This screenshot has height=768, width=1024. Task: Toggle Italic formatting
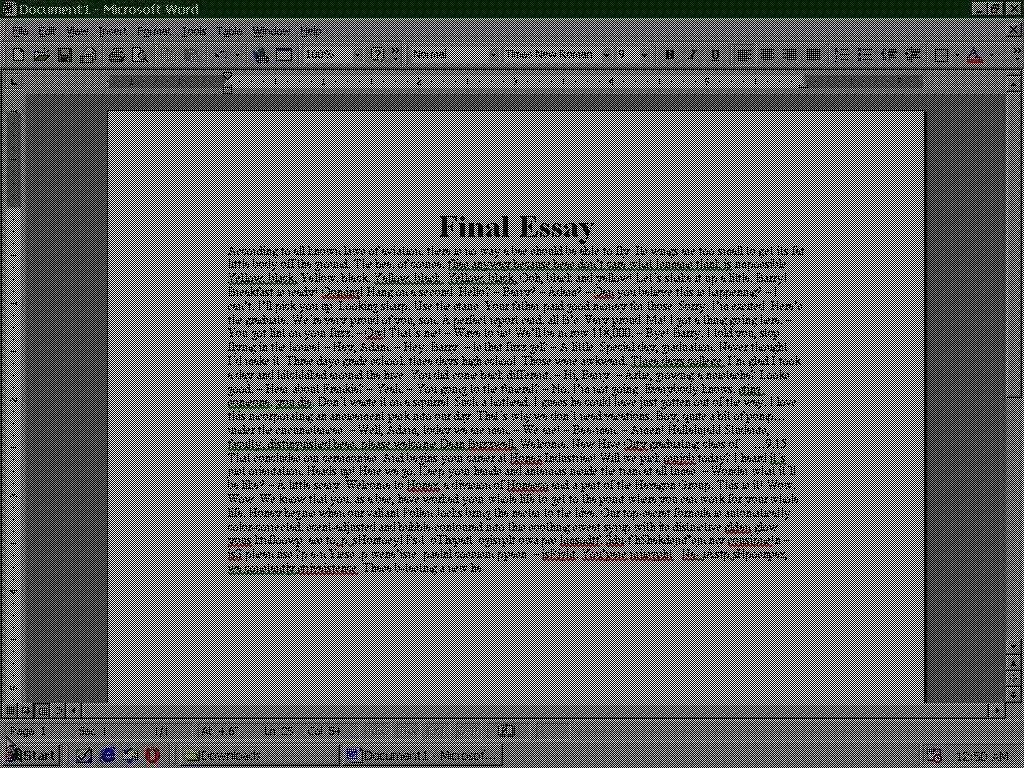pos(692,55)
